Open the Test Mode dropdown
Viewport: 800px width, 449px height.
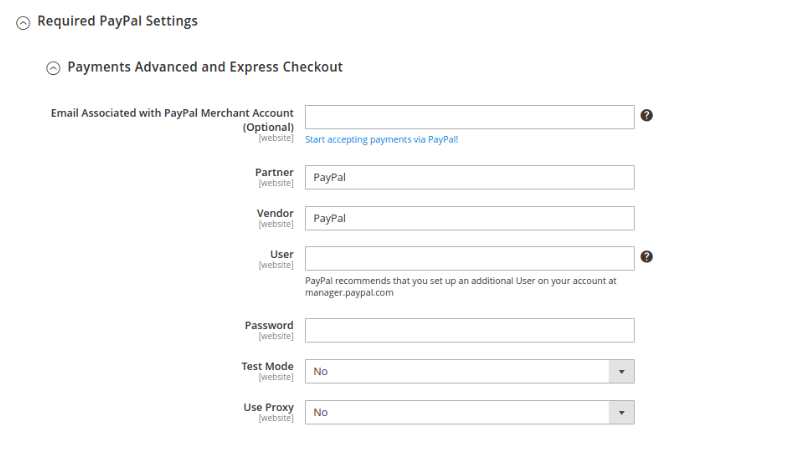(x=469, y=371)
